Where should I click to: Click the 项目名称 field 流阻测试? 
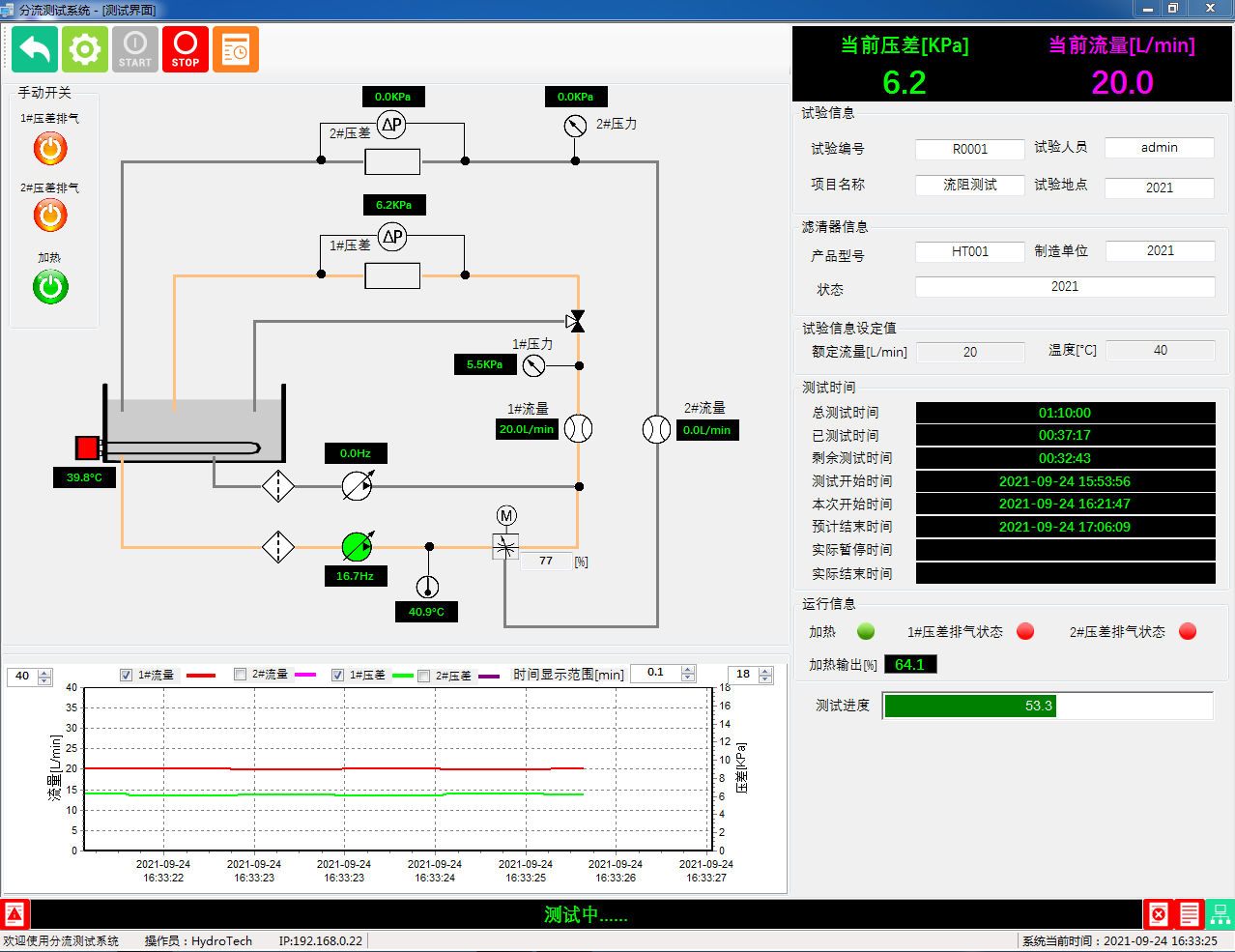[x=969, y=185]
